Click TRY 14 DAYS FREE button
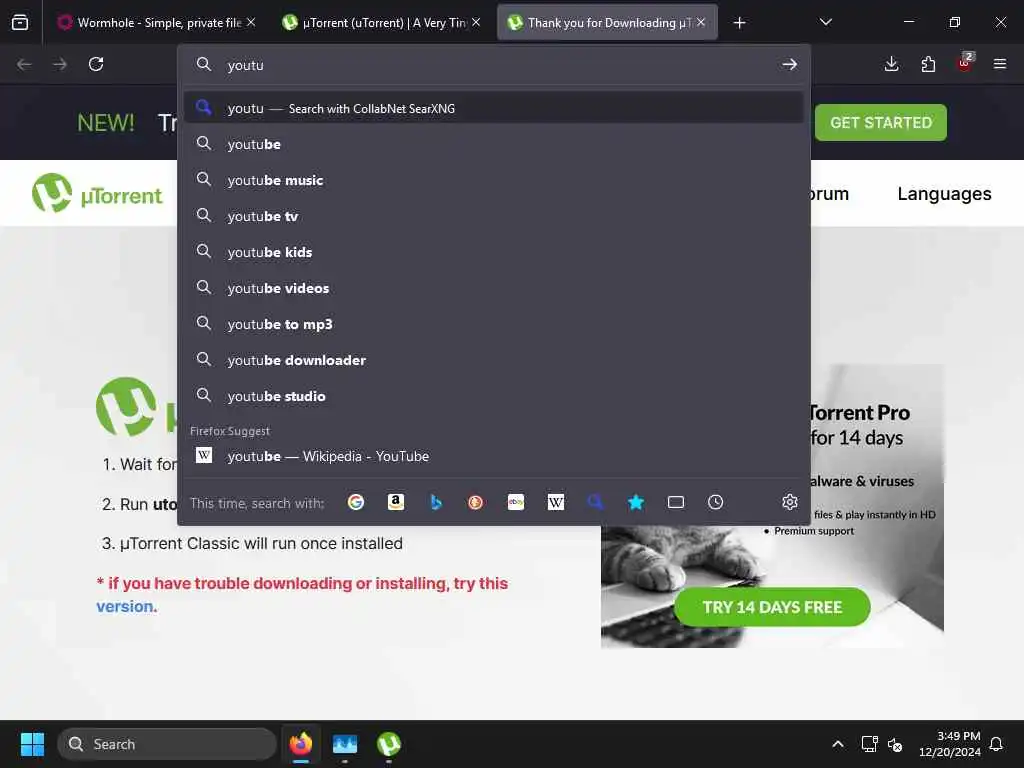The width and height of the screenshot is (1024, 768). click(x=772, y=607)
